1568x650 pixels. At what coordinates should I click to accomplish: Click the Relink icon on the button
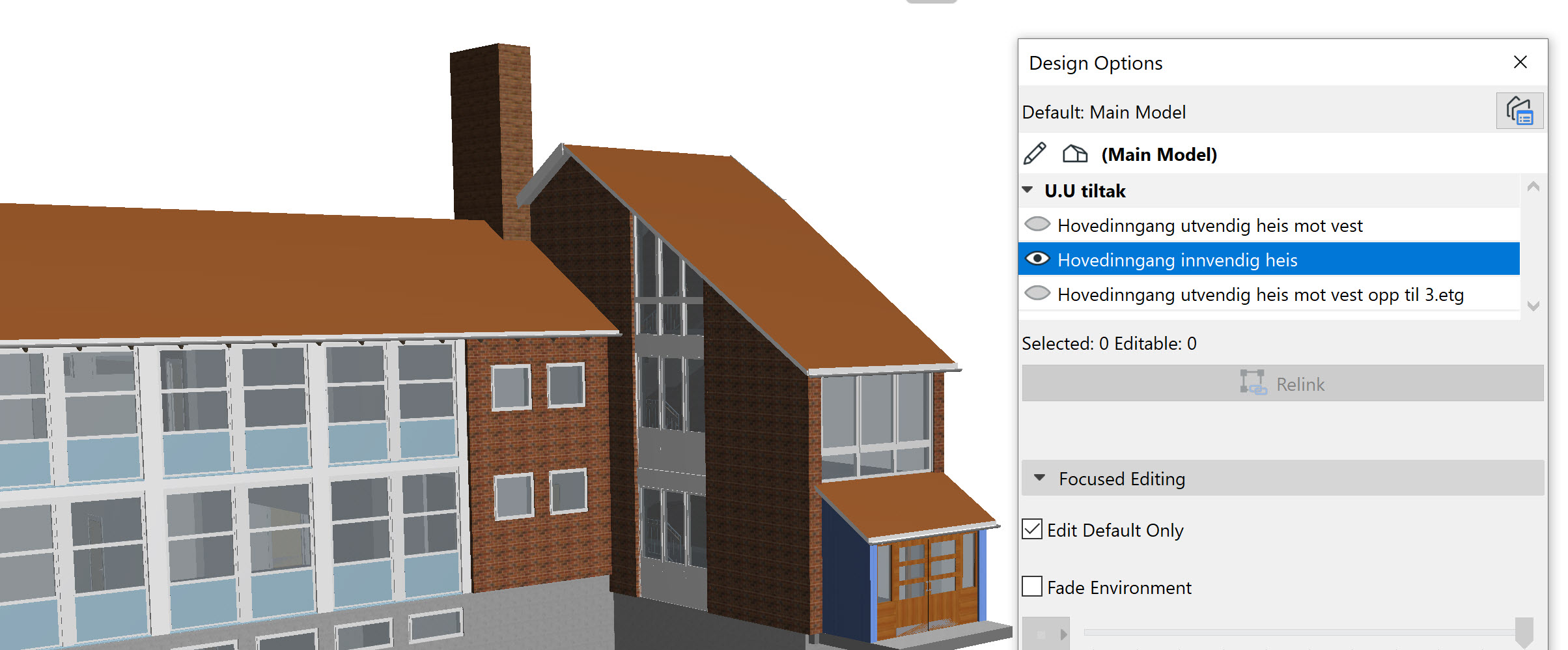point(1252,383)
